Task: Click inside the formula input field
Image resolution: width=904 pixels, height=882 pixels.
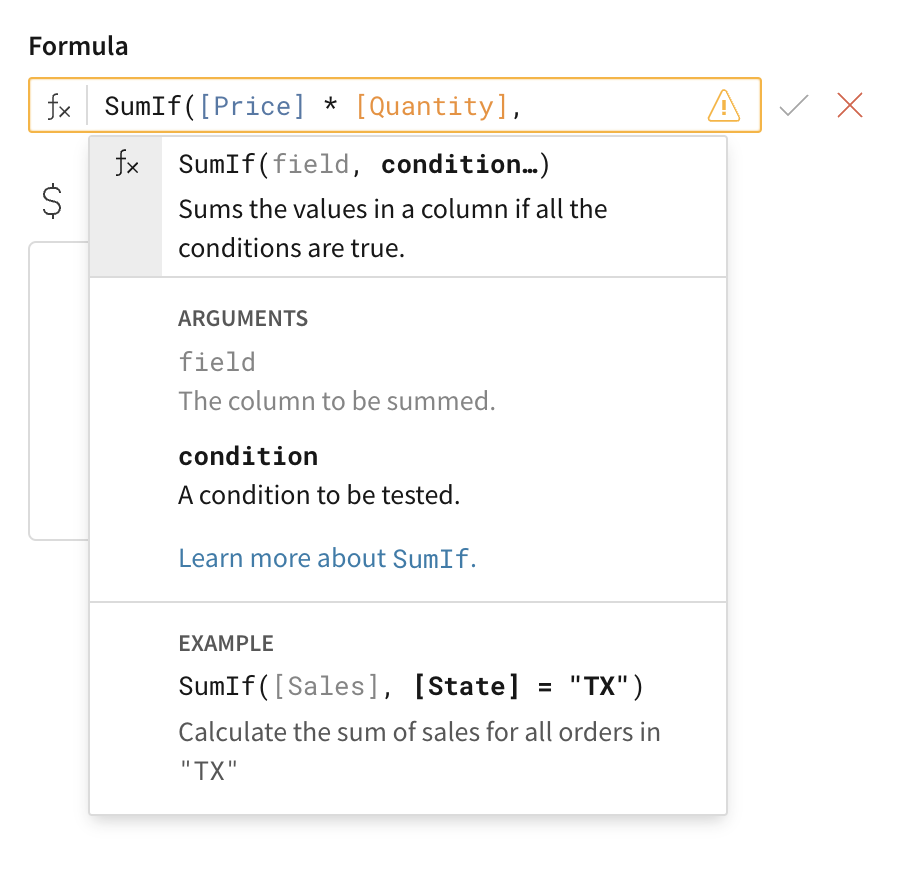Action: coord(610,106)
